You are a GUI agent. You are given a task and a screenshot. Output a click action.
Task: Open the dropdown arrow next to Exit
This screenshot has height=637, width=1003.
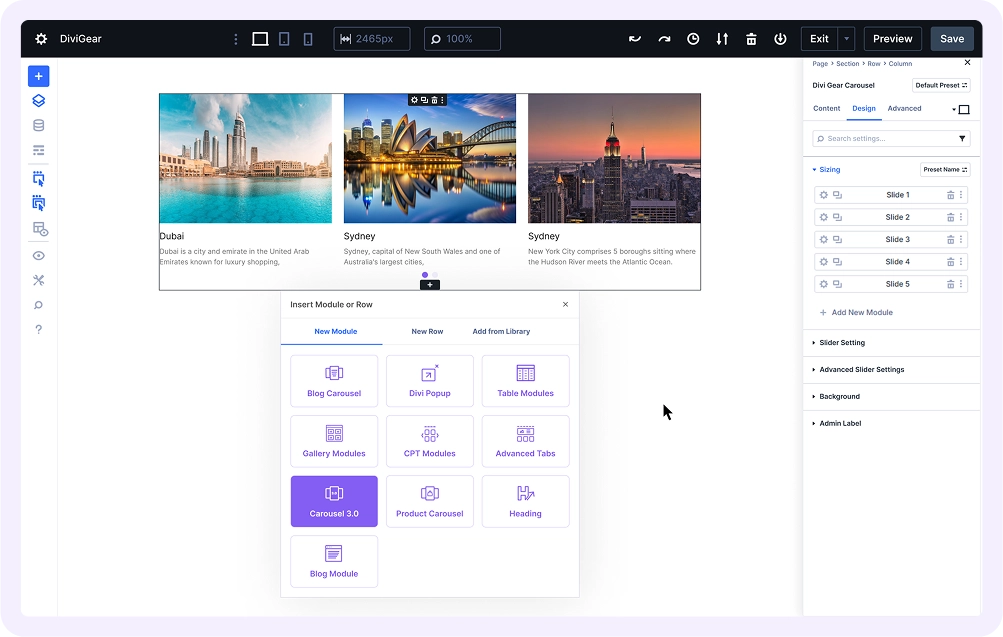coord(847,39)
